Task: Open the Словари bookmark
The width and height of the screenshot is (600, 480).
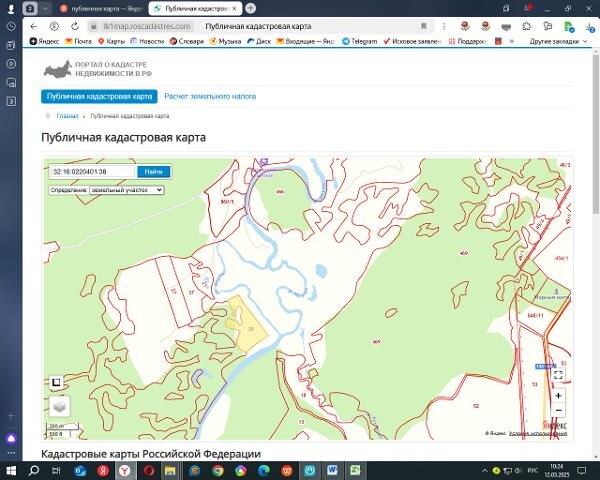Action: (x=187, y=41)
